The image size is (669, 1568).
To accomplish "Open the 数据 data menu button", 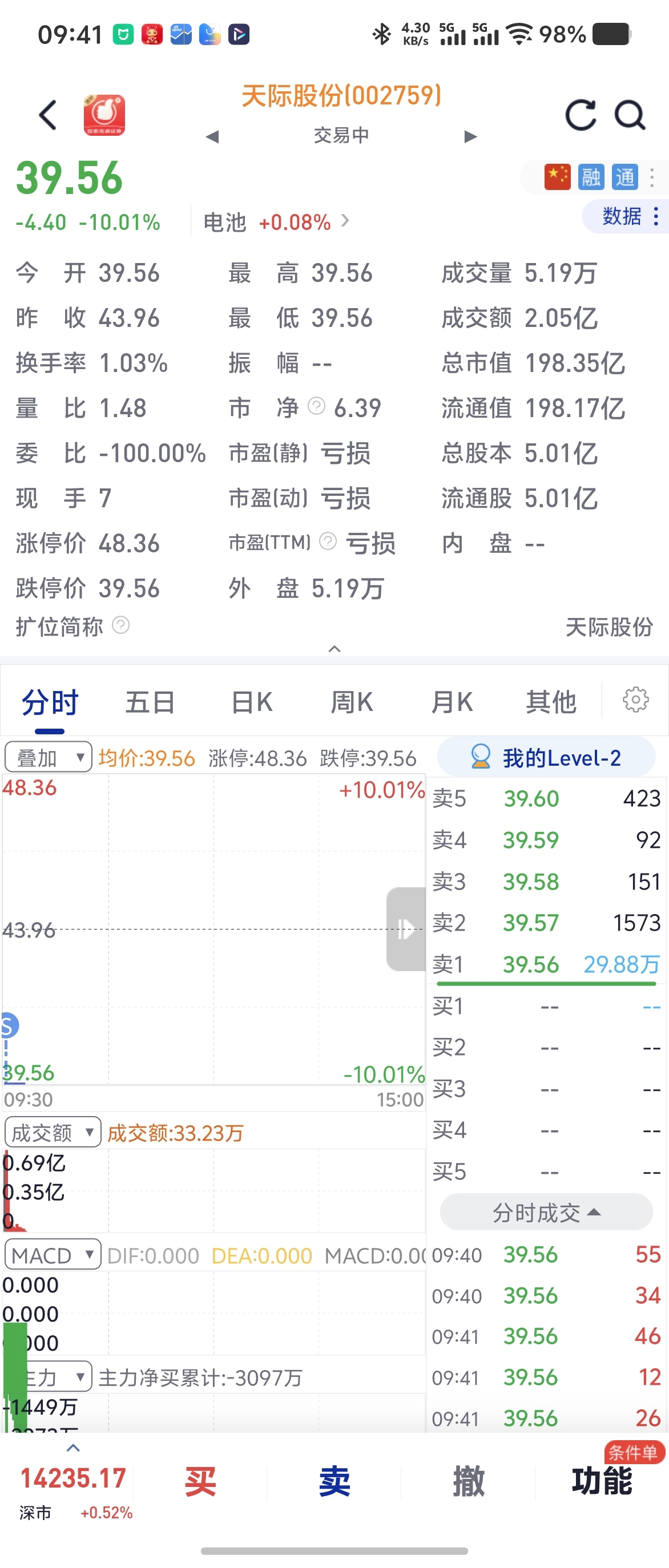I will tap(626, 216).
